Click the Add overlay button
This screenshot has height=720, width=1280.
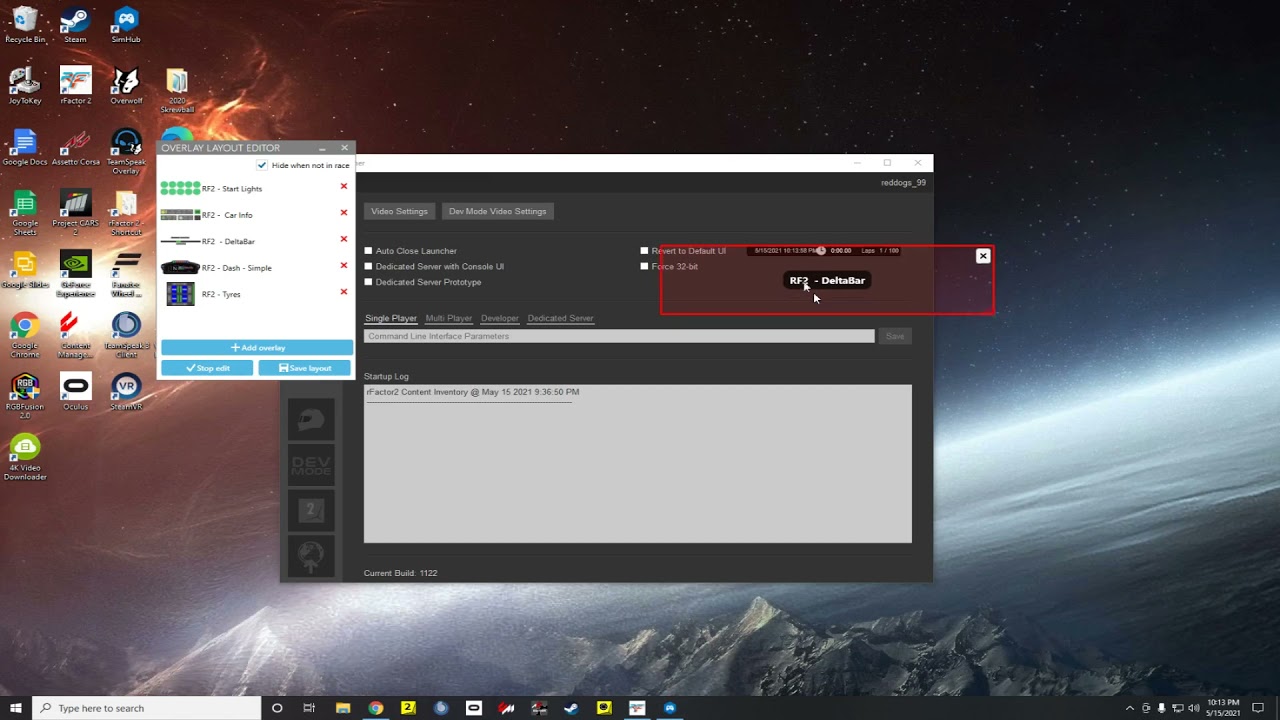pos(257,347)
